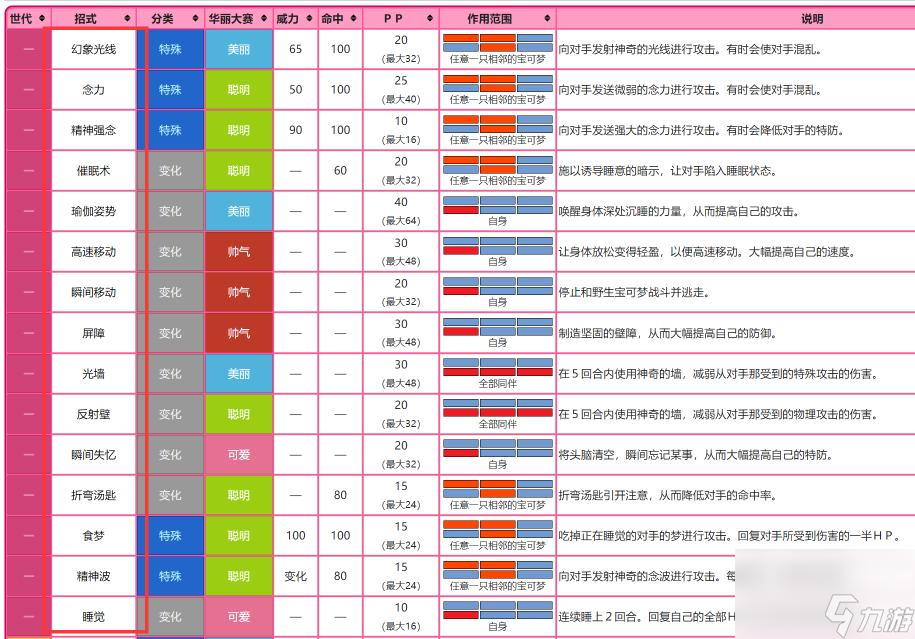The image size is (915, 639).
Task: Click description starting 折弯汤匙引开注意
Action: [668, 495]
